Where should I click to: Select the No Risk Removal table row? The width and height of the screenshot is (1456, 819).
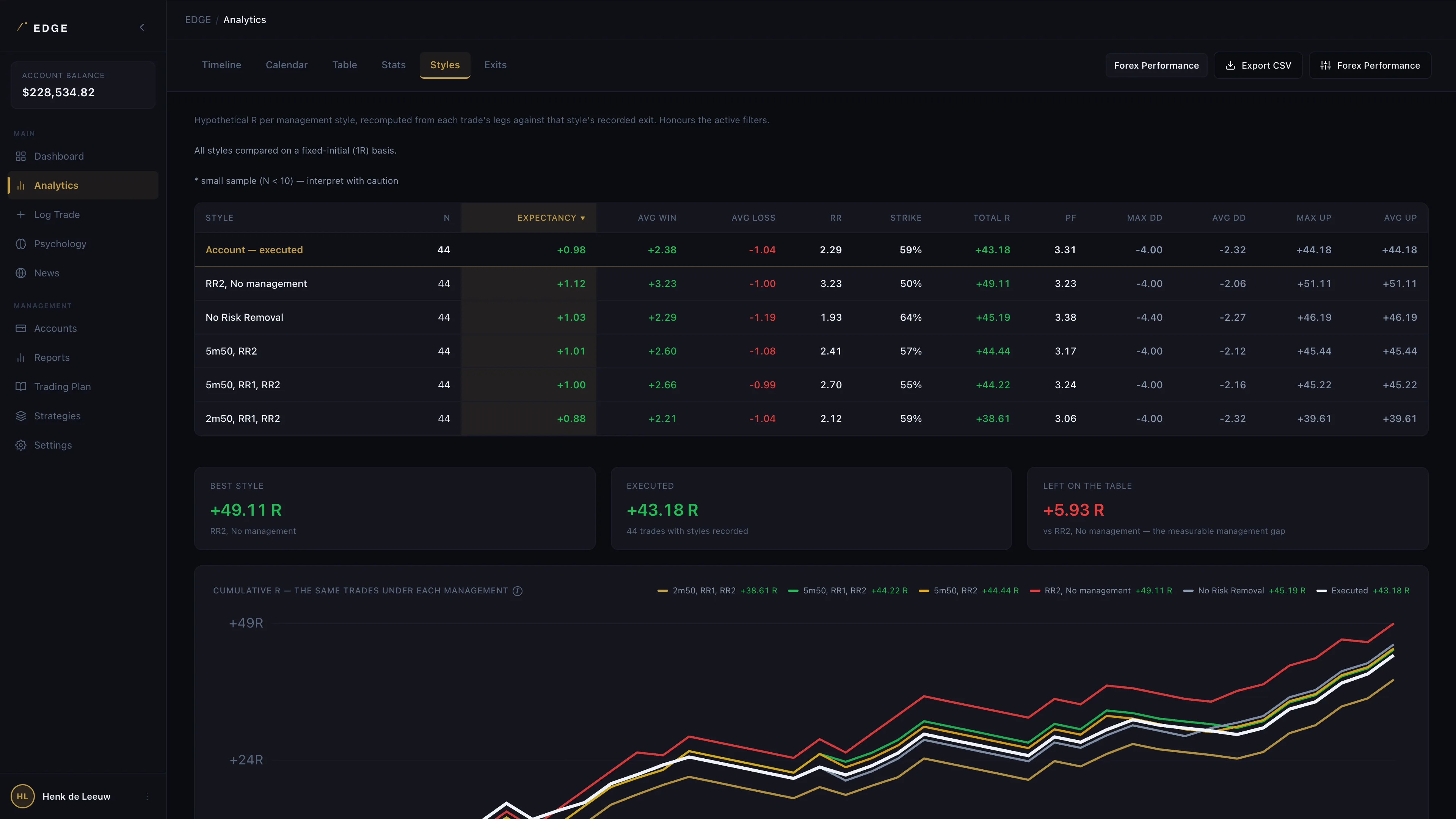pos(811,317)
